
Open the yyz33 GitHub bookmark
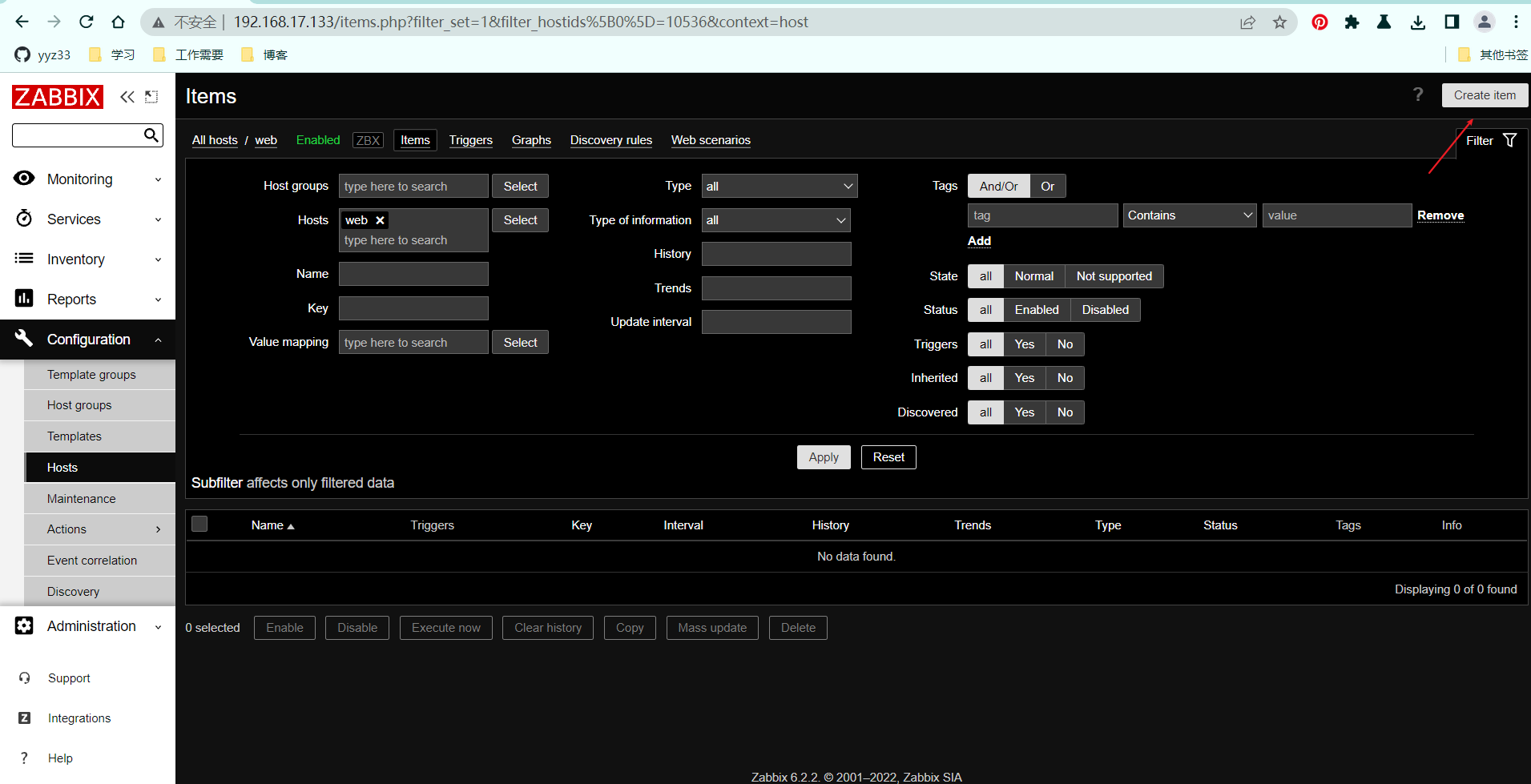coord(43,54)
